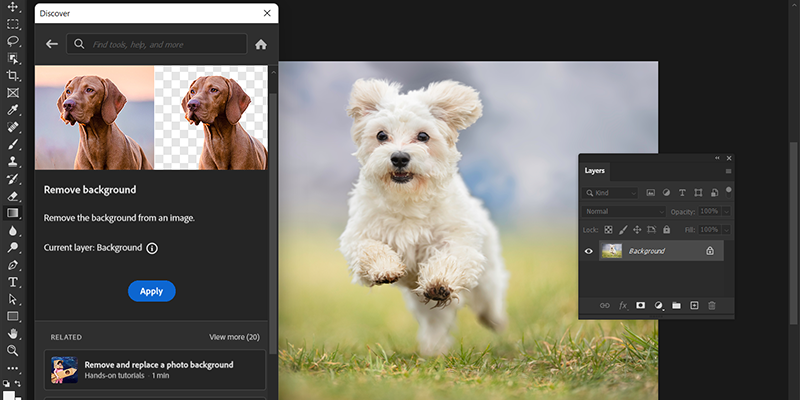Click the Fill 100% value field
800x400 pixels.
coord(709,230)
